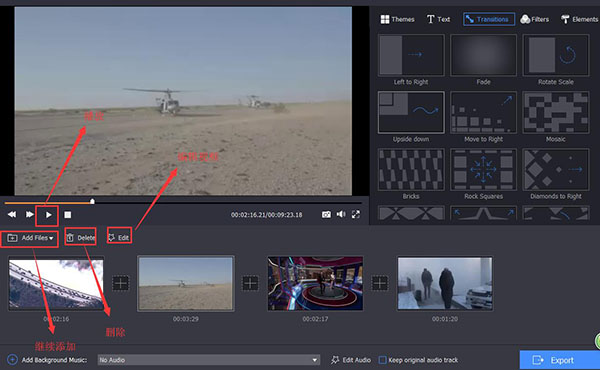
Task: Click the Add Background Music plus icon
Action: coord(12,360)
